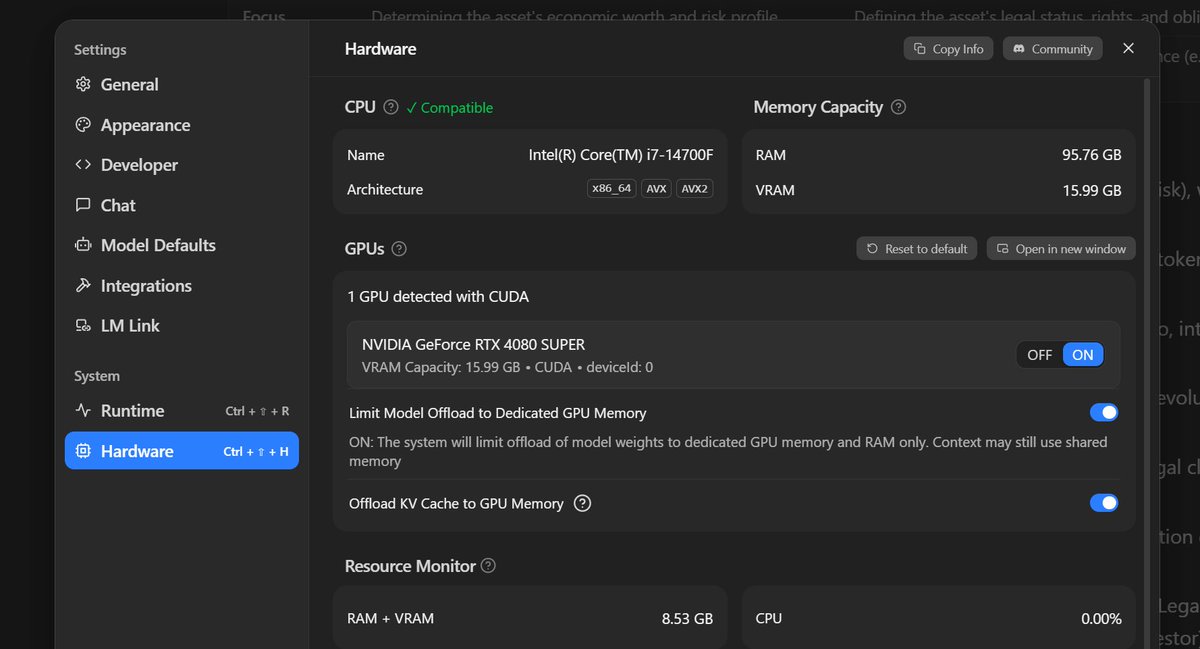
Task: Toggle Limit Model Offload to Dedicated GPU Memory
Action: coord(1104,413)
